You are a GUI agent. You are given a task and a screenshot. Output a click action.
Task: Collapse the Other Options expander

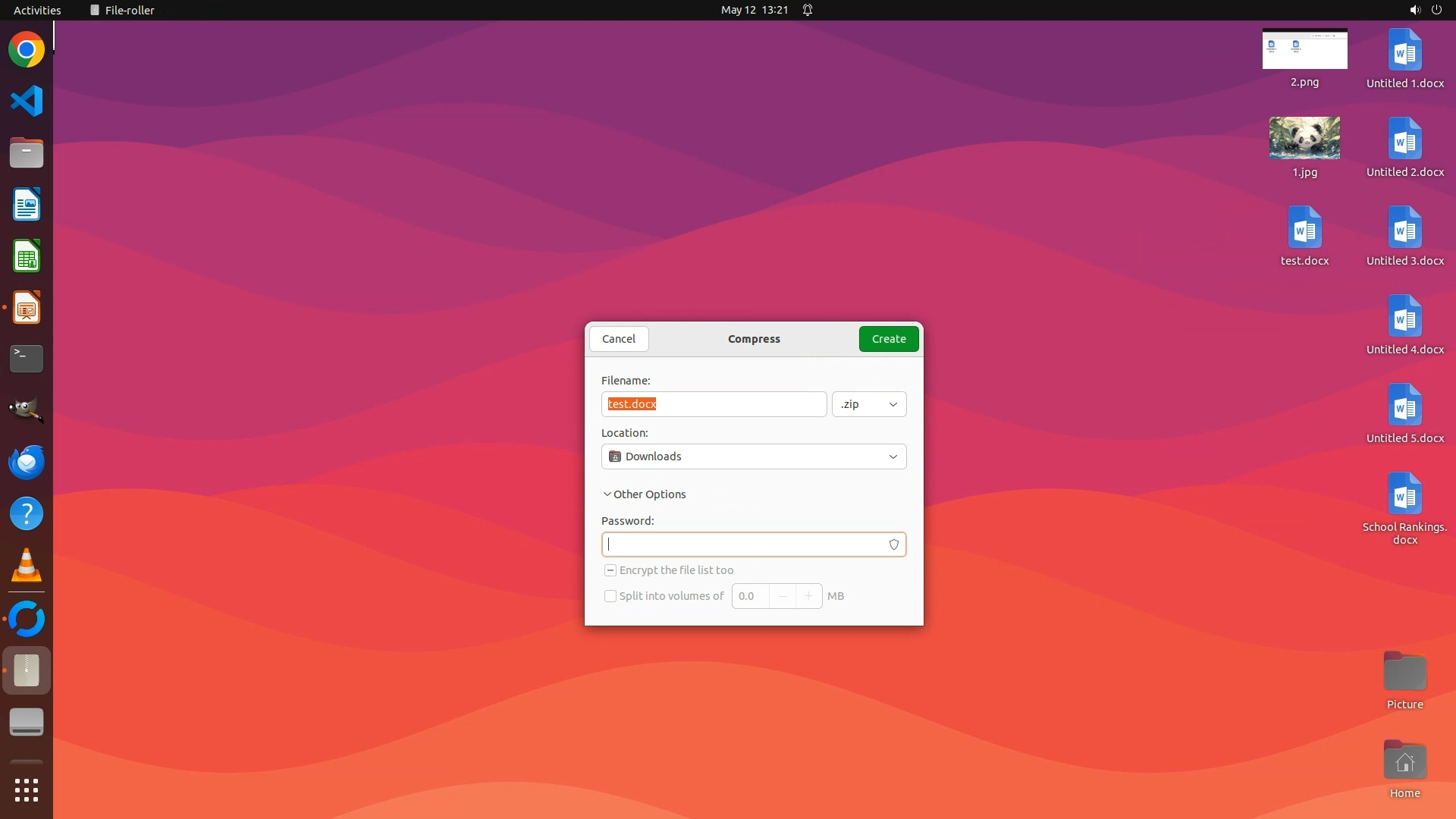click(x=644, y=494)
